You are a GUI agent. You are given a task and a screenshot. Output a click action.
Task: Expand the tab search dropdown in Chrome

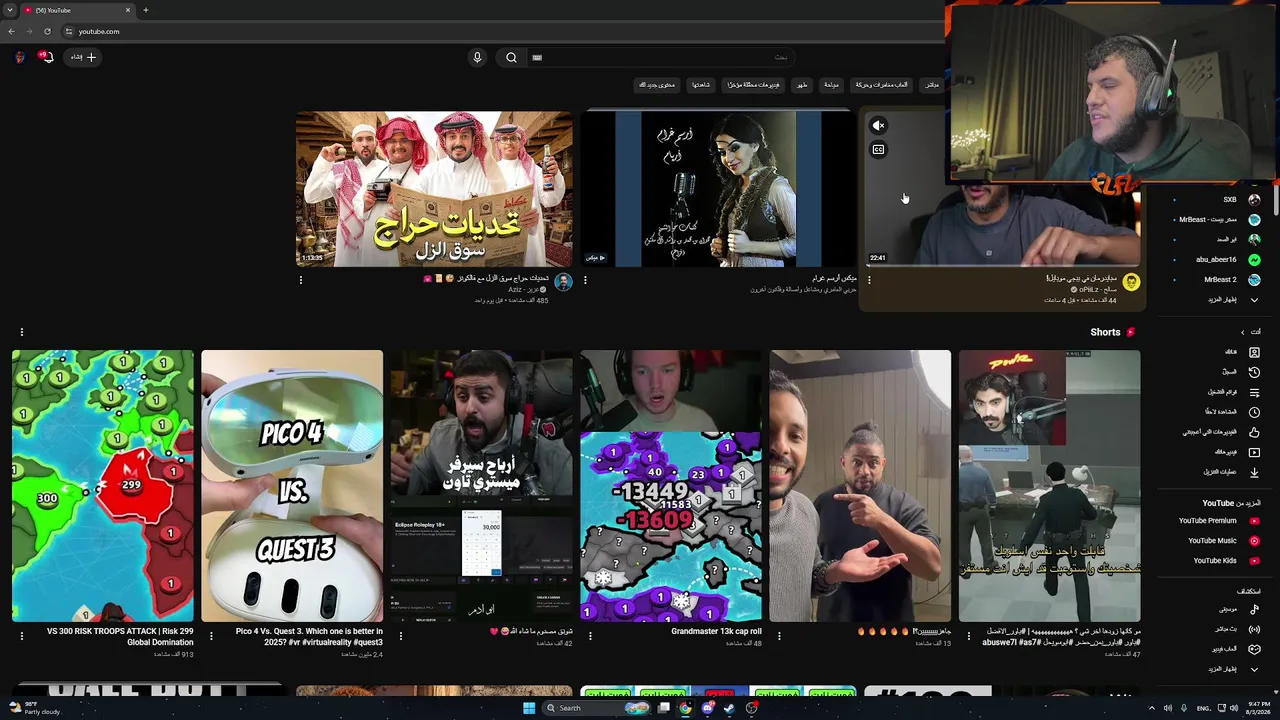pyautogui.click(x=10, y=10)
